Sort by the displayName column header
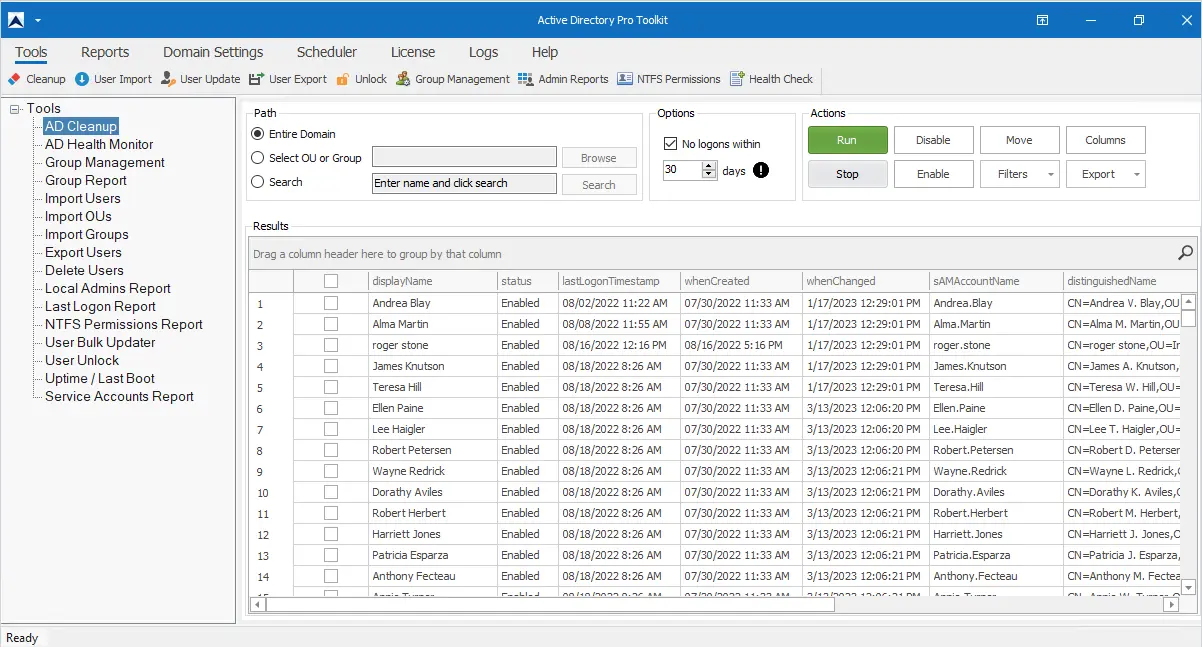 (432, 281)
